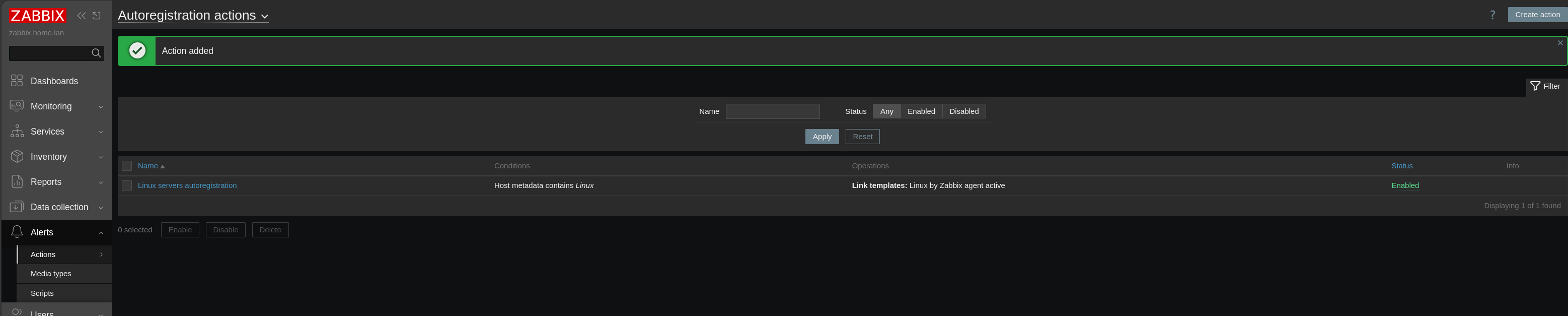Expand the Reports menu chevron
The width and height of the screenshot is (1568, 316).
point(101,182)
